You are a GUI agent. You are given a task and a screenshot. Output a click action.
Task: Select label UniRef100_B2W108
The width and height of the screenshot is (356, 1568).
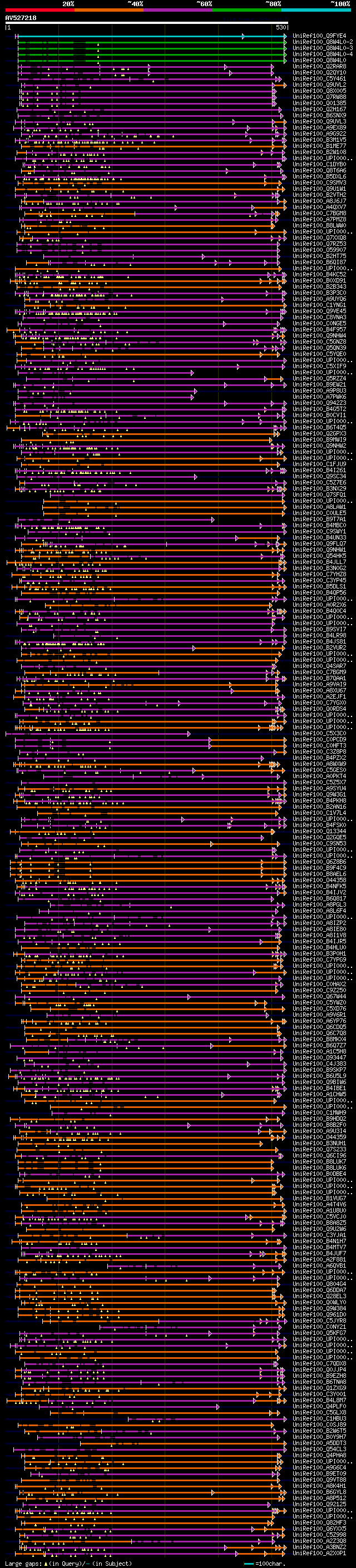pyautogui.click(x=319, y=152)
